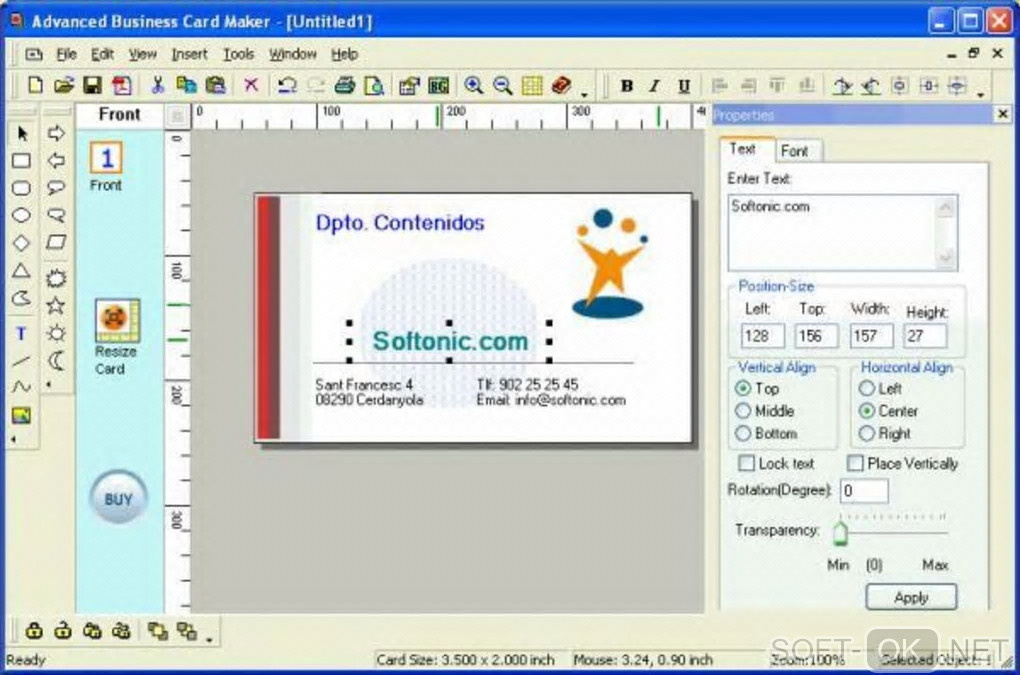The width and height of the screenshot is (1020, 675).
Task: Print the business card
Action: click(345, 85)
